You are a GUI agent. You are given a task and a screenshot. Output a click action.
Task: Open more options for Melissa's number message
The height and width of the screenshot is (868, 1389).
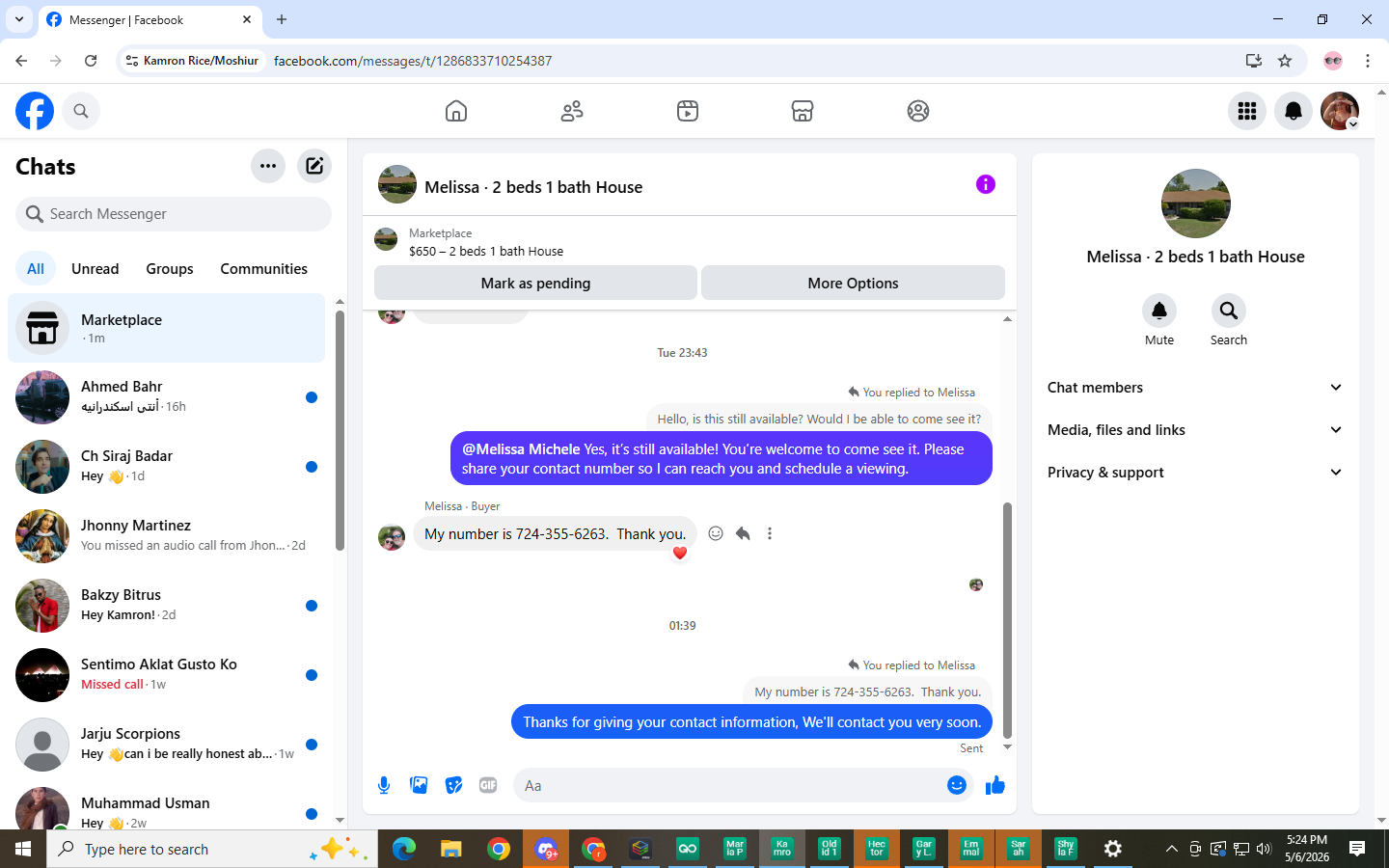(770, 533)
